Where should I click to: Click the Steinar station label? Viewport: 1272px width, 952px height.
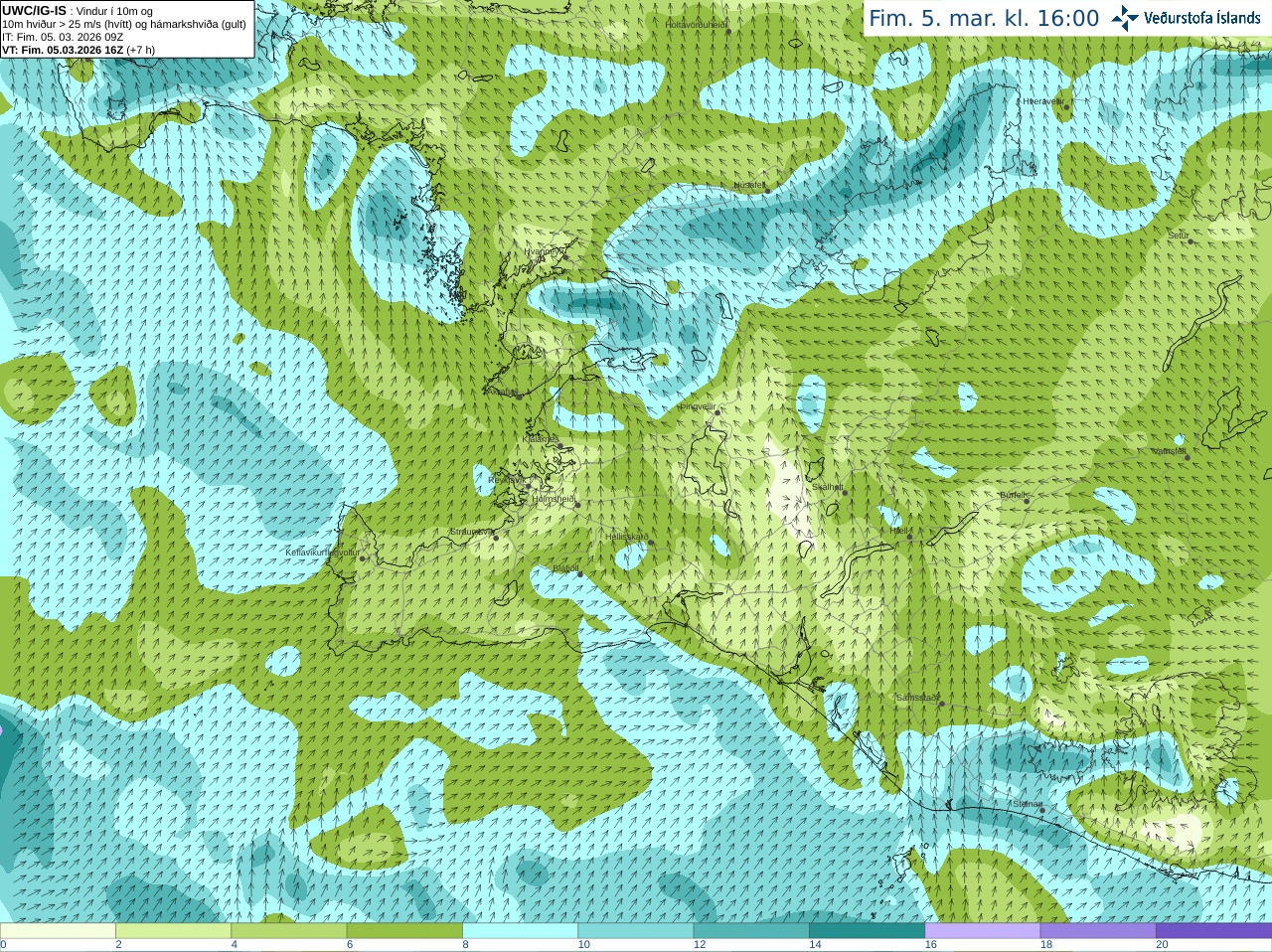pos(1028,804)
